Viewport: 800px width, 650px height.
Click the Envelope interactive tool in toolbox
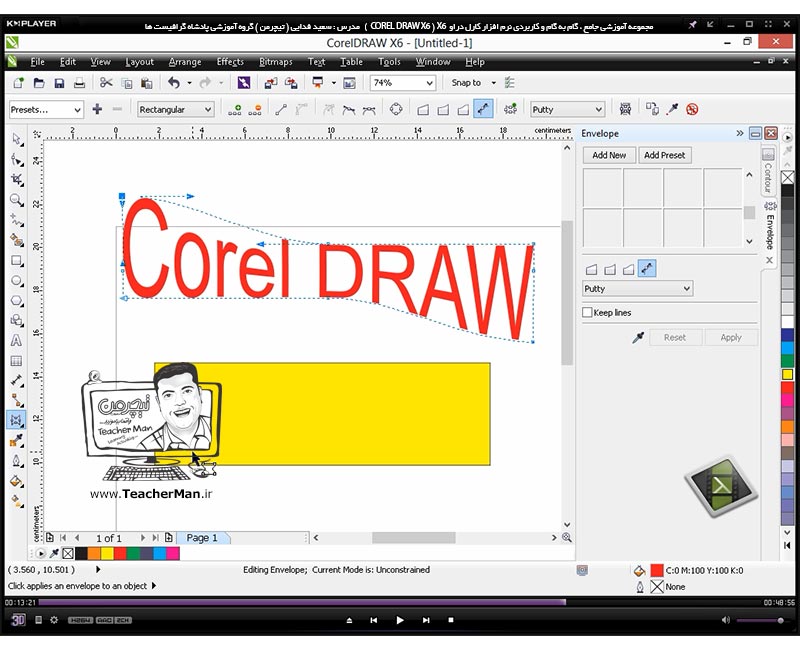tap(16, 420)
